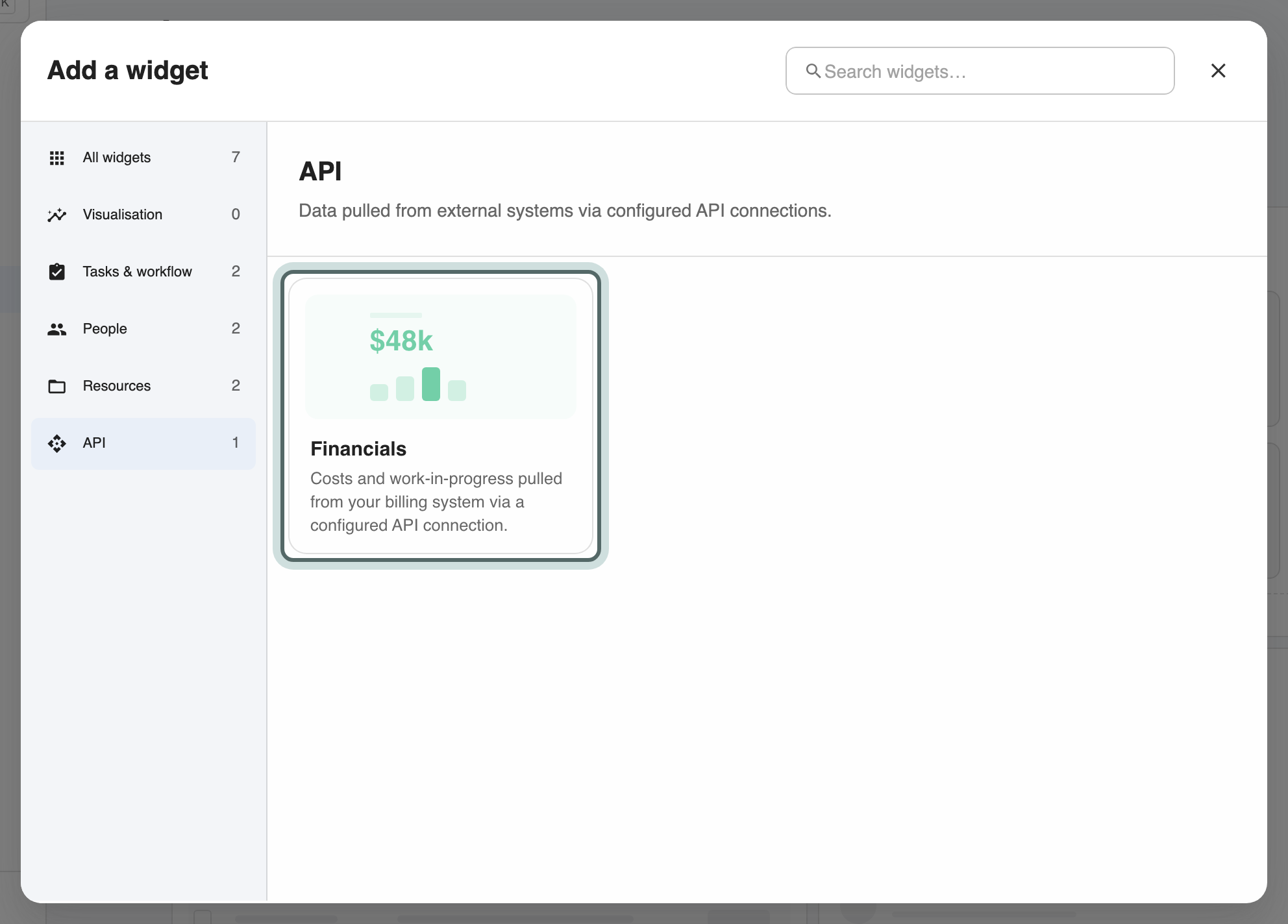Image resolution: width=1288 pixels, height=924 pixels.
Task: Click the Financials card description text
Action: tap(436, 502)
